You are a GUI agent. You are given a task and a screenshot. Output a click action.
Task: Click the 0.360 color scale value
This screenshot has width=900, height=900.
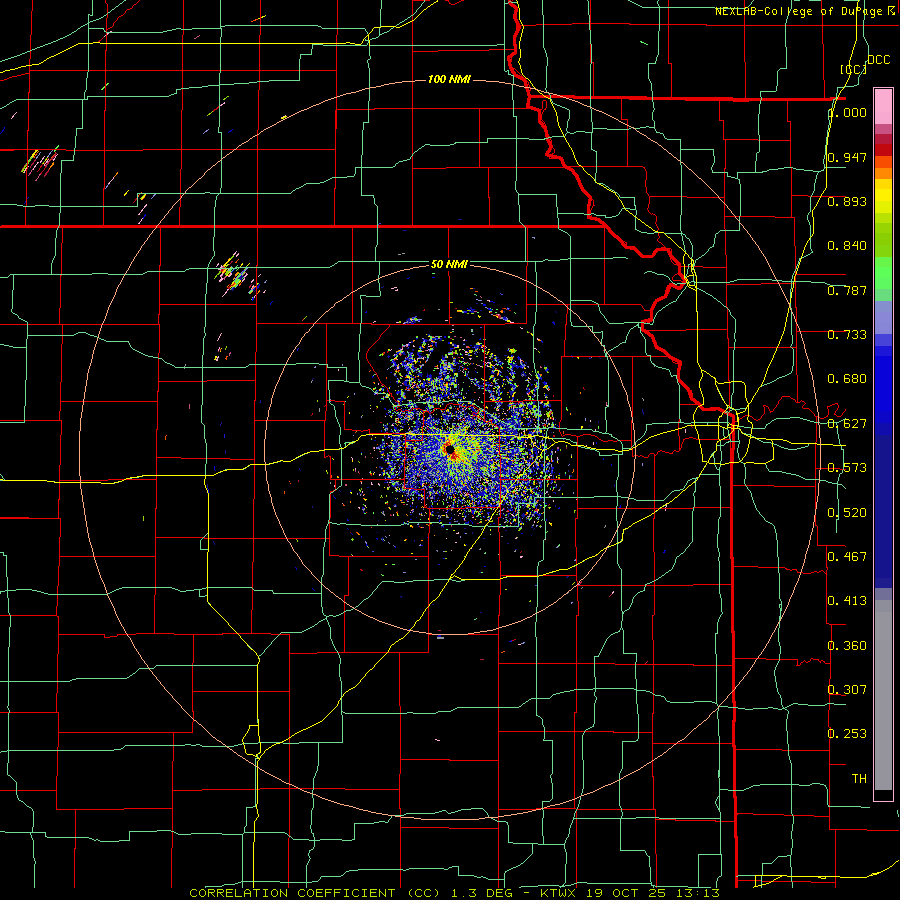(847, 646)
